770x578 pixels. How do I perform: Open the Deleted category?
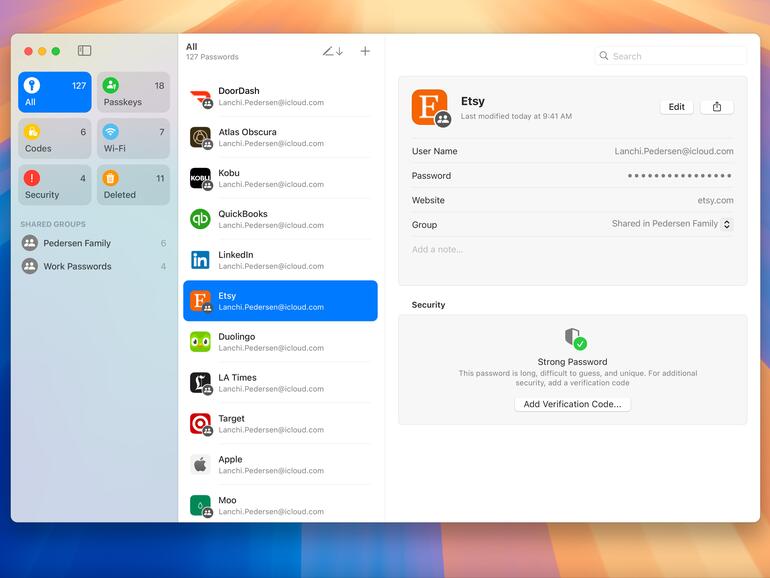[x=134, y=185]
